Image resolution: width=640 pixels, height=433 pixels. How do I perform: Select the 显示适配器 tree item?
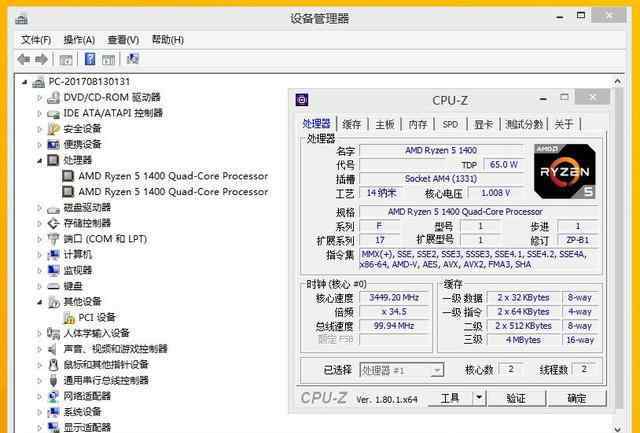pos(87,427)
